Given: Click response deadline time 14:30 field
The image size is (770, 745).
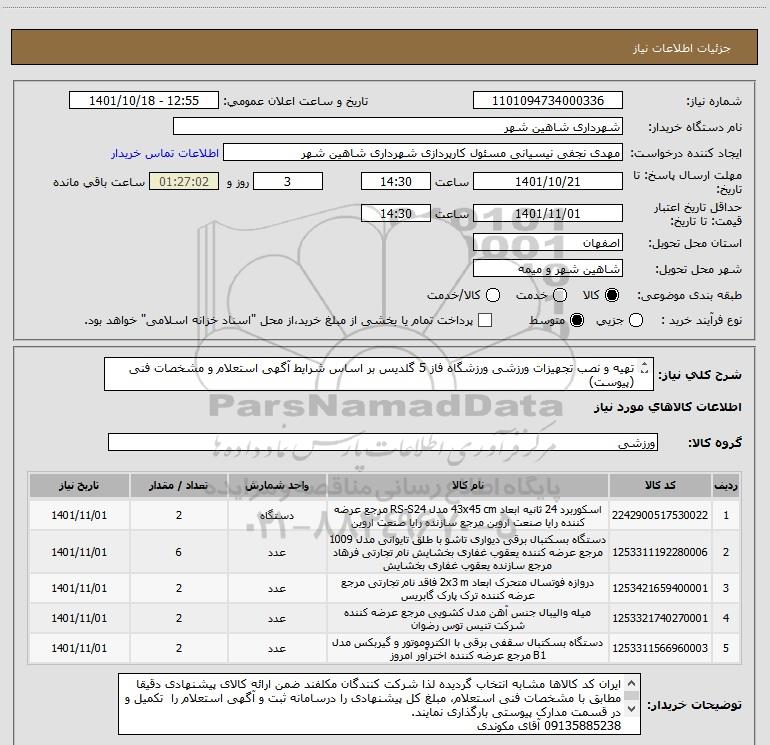Looking at the screenshot, I should [396, 182].
